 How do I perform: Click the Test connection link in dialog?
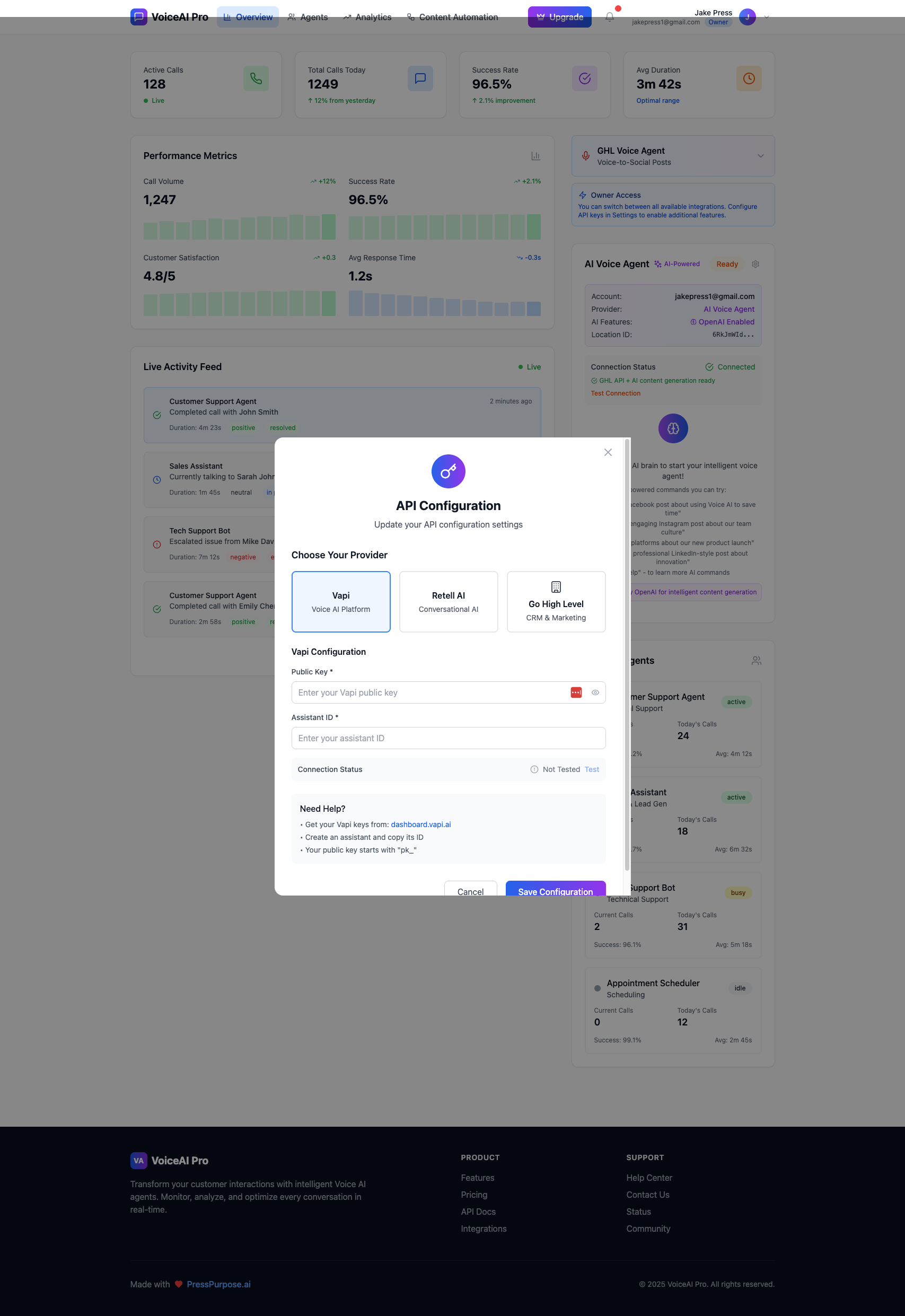(592, 769)
